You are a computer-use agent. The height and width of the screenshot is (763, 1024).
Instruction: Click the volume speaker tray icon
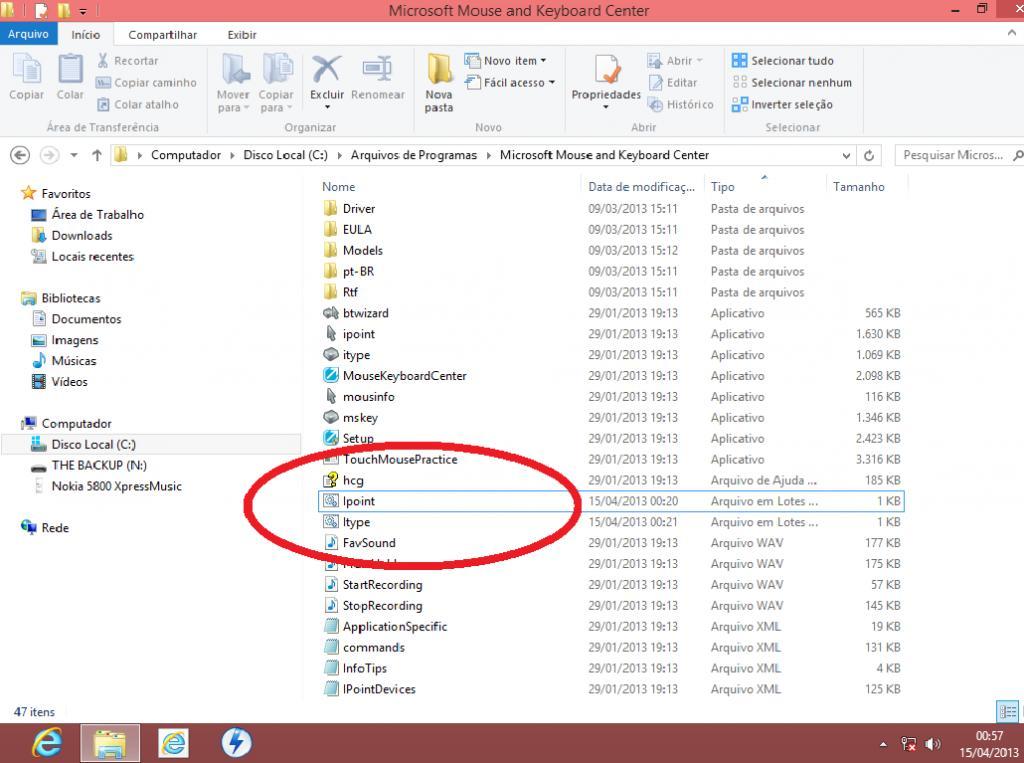pyautogui.click(x=933, y=744)
